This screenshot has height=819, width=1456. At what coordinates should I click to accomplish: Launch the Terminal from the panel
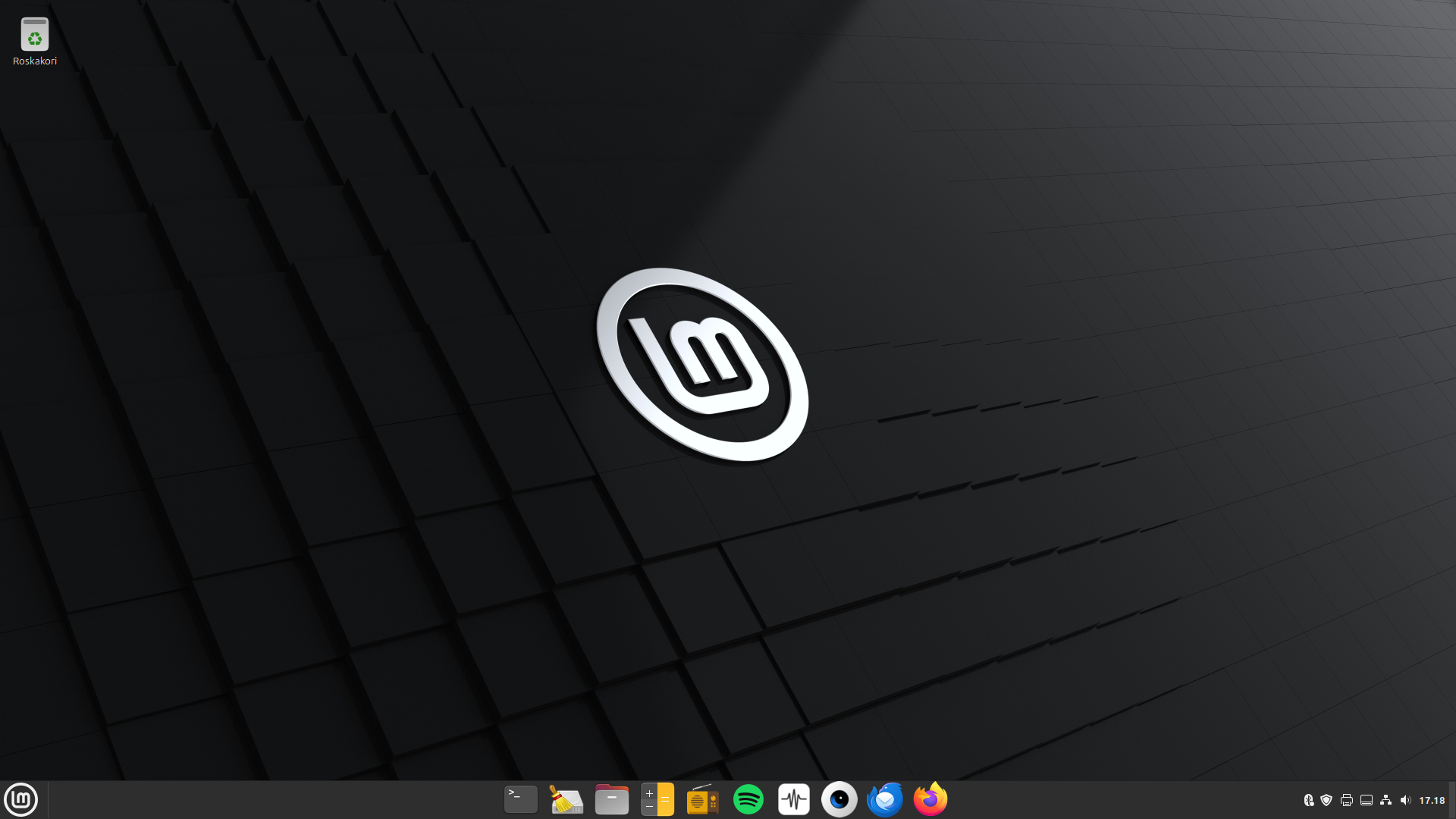(521, 799)
